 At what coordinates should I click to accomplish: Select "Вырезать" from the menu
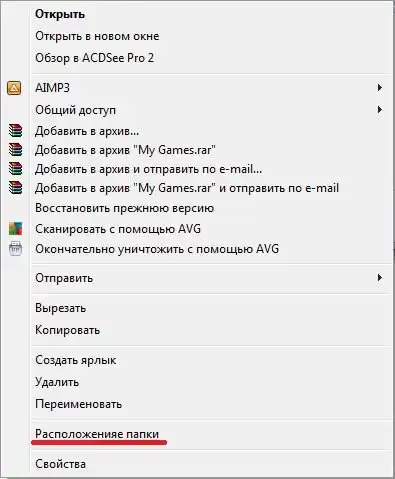click(61, 308)
